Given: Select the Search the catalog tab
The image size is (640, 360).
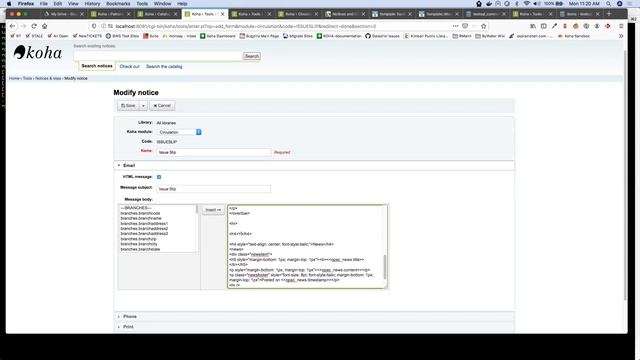Looking at the screenshot, I should [164, 67].
